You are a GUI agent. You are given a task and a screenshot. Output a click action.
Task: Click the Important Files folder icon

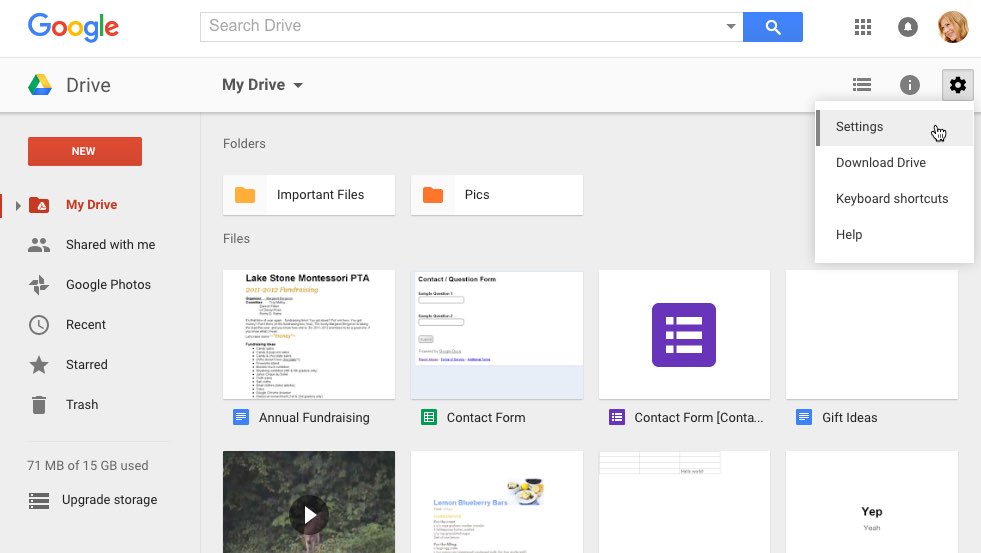click(x=245, y=195)
